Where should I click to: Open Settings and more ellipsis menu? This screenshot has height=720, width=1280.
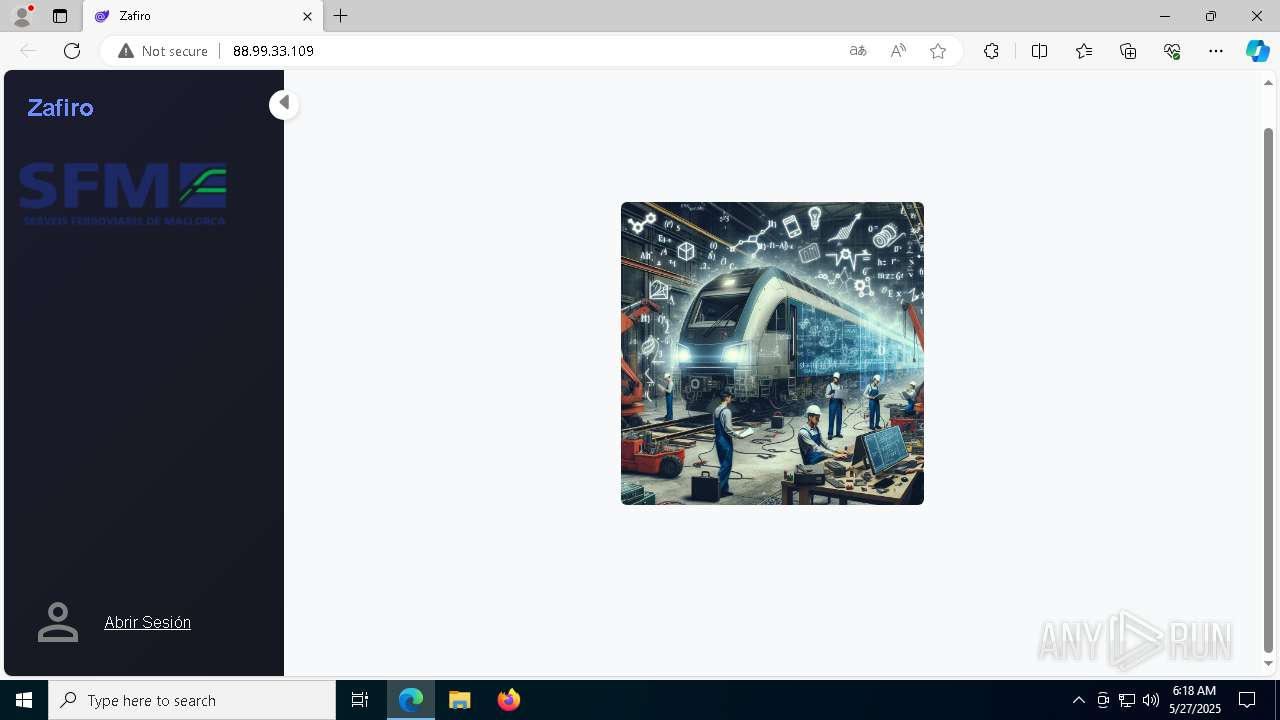click(1216, 51)
